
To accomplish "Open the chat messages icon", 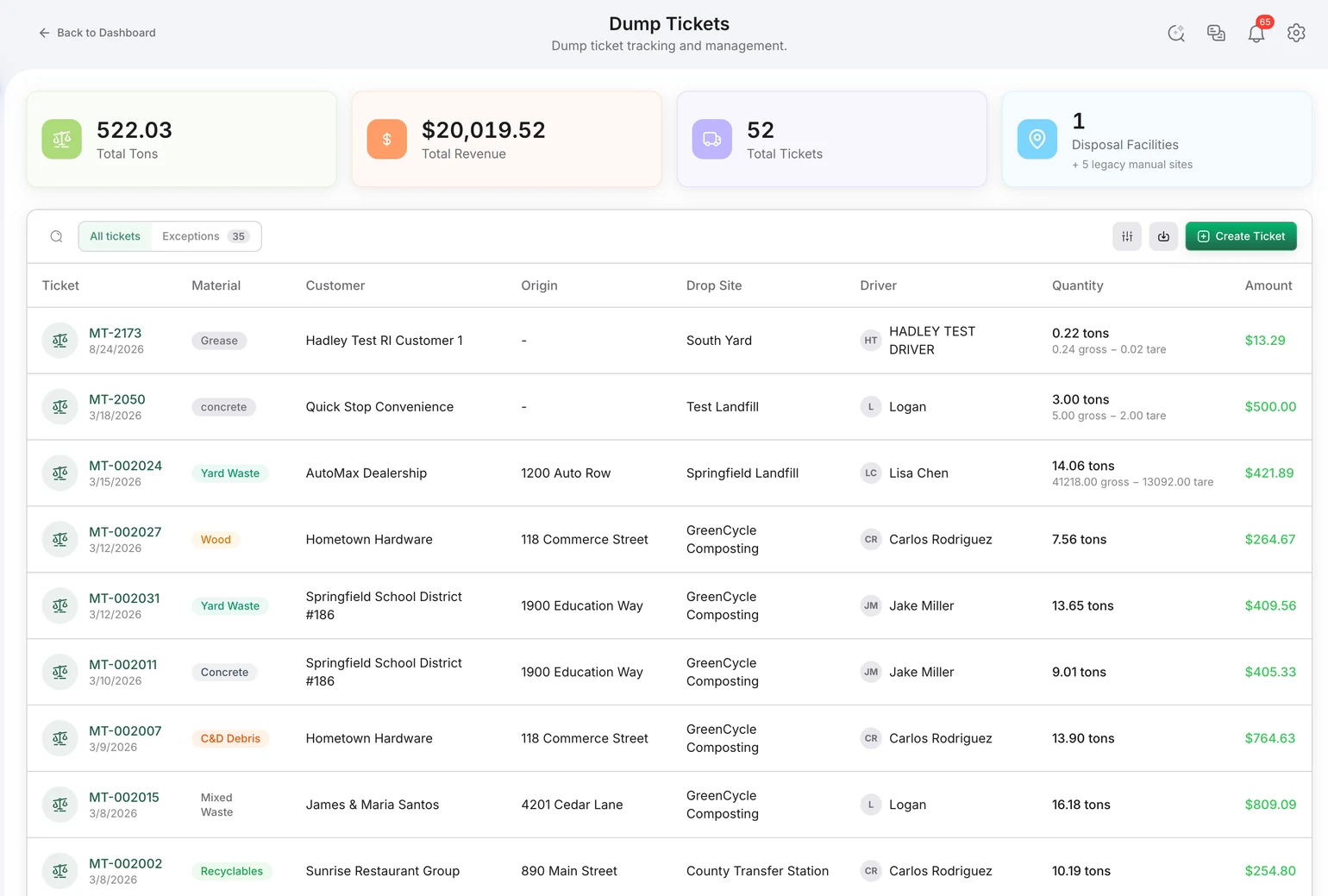I will [x=1216, y=33].
